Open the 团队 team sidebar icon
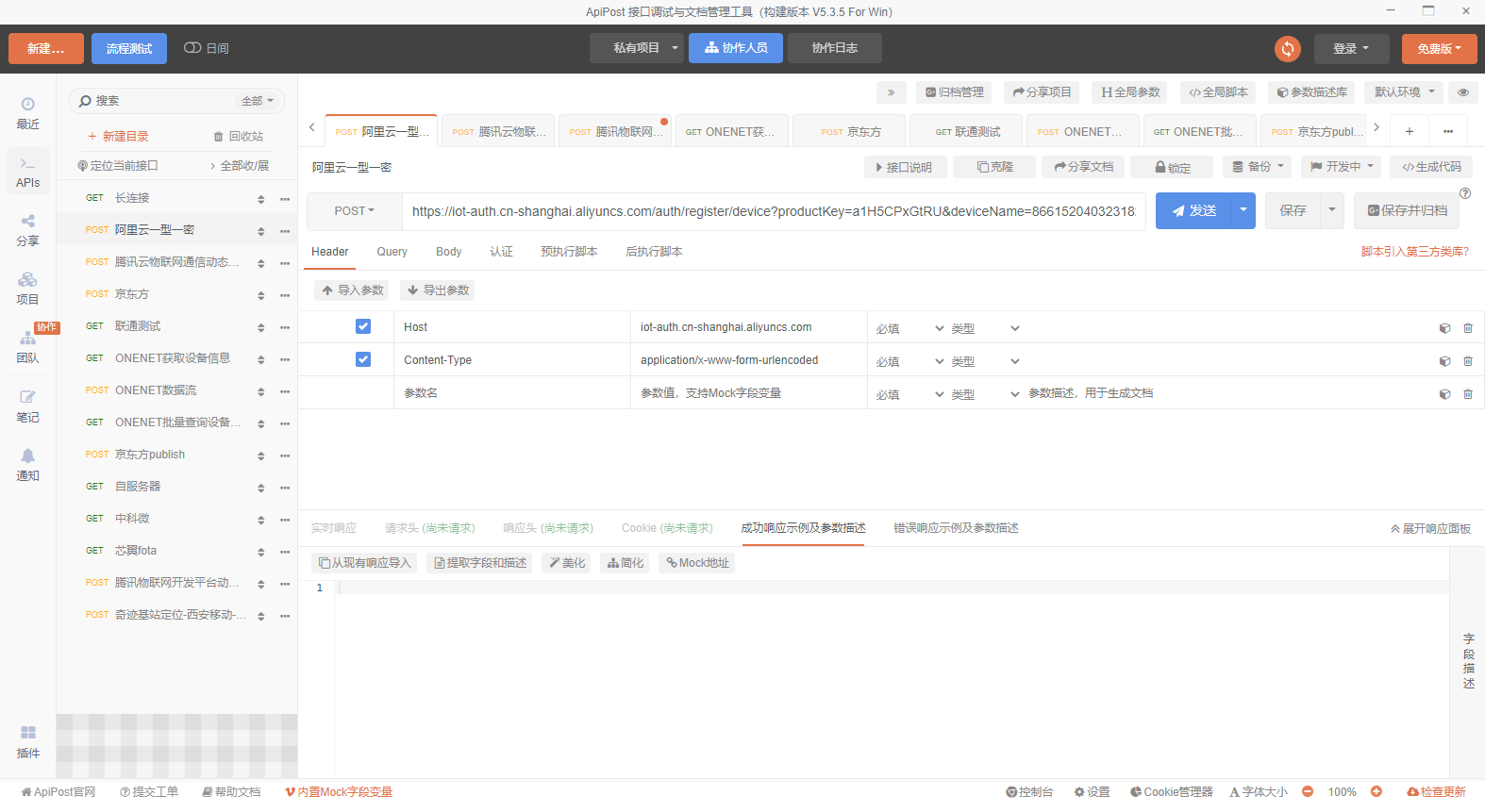The image size is (1485, 812). coord(27,347)
